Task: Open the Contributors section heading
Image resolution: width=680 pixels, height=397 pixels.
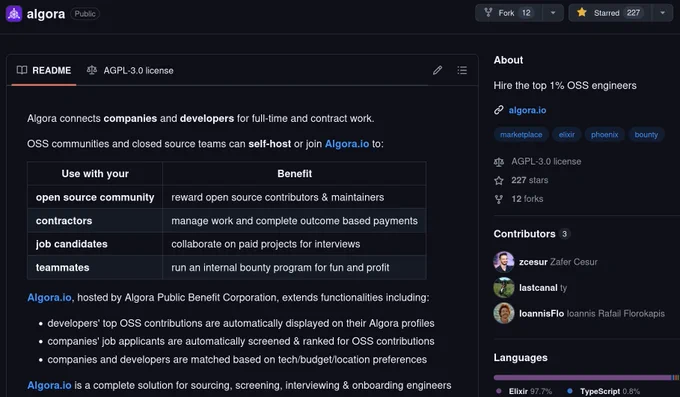Action: (x=524, y=234)
